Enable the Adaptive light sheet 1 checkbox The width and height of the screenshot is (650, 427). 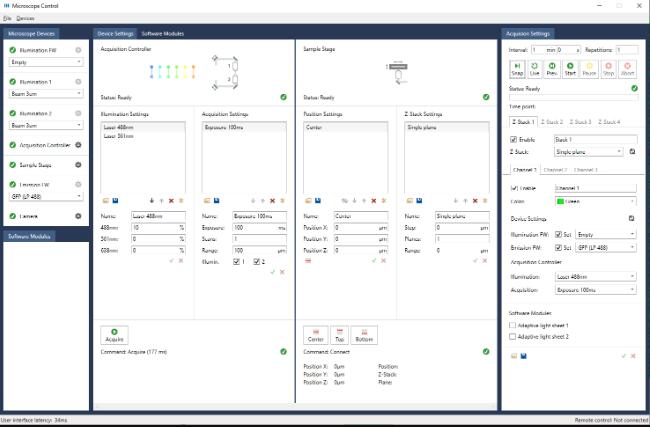[x=513, y=324]
